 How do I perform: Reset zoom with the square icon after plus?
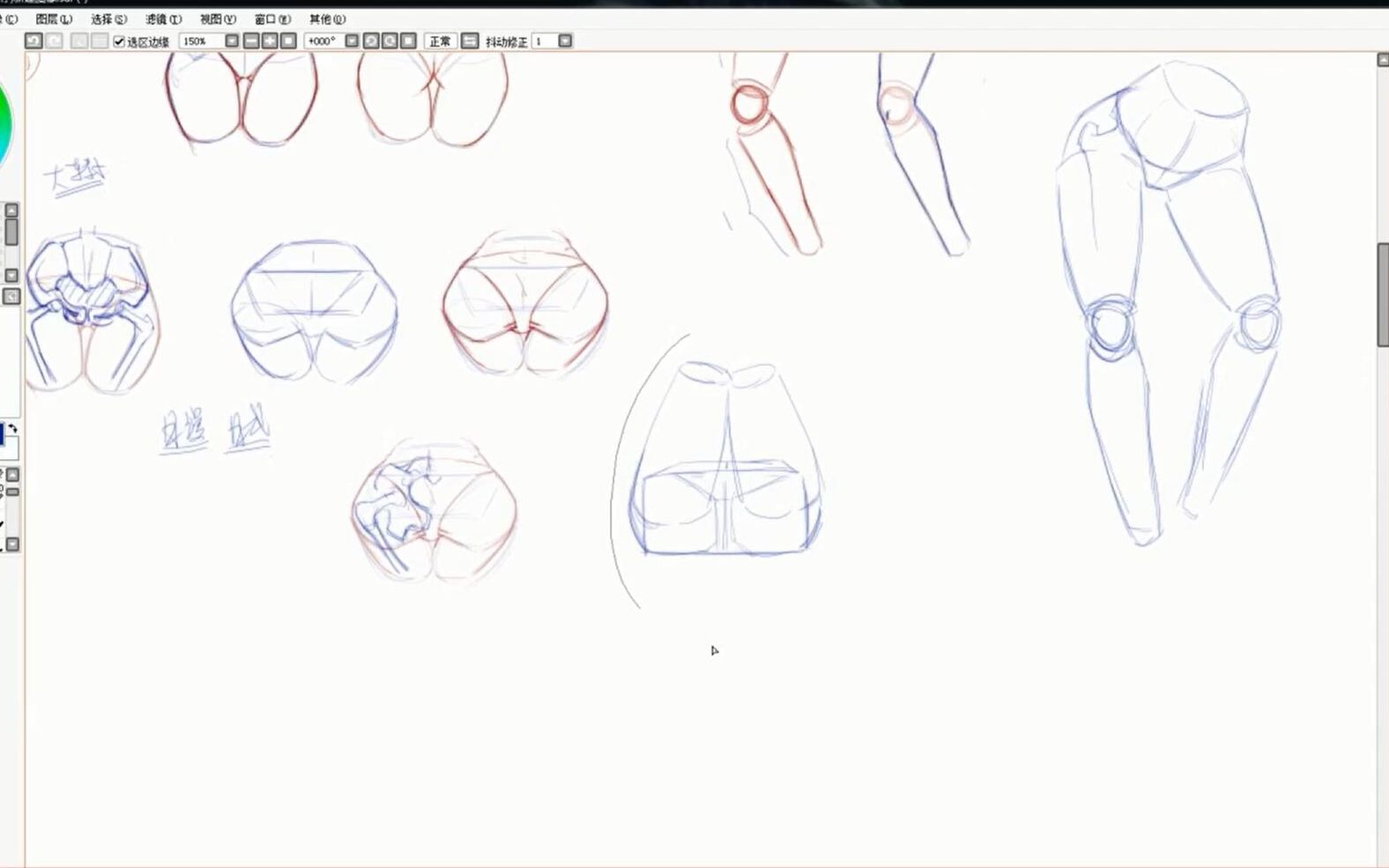(288, 41)
